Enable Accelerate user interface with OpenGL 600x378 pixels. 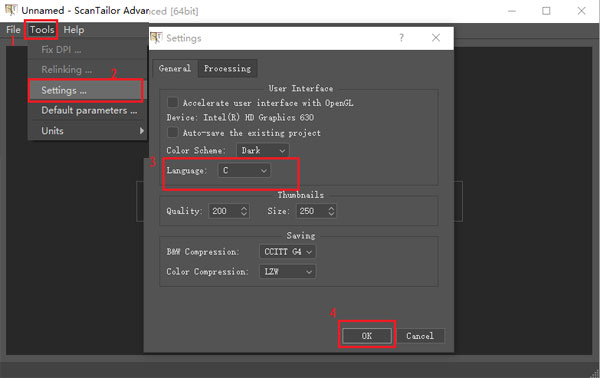click(173, 103)
